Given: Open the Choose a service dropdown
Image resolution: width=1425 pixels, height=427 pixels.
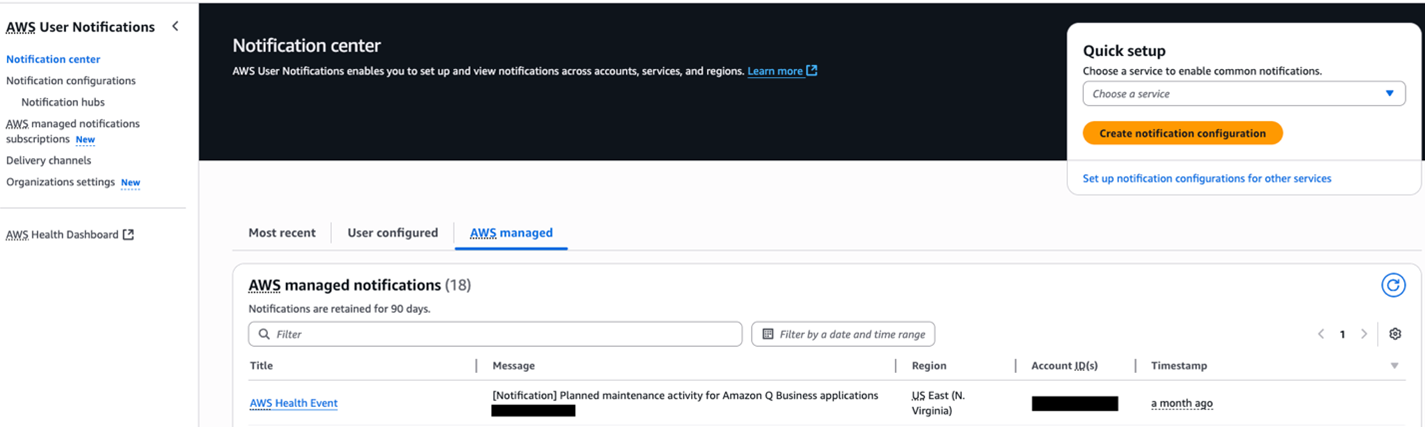Looking at the screenshot, I should point(1244,94).
